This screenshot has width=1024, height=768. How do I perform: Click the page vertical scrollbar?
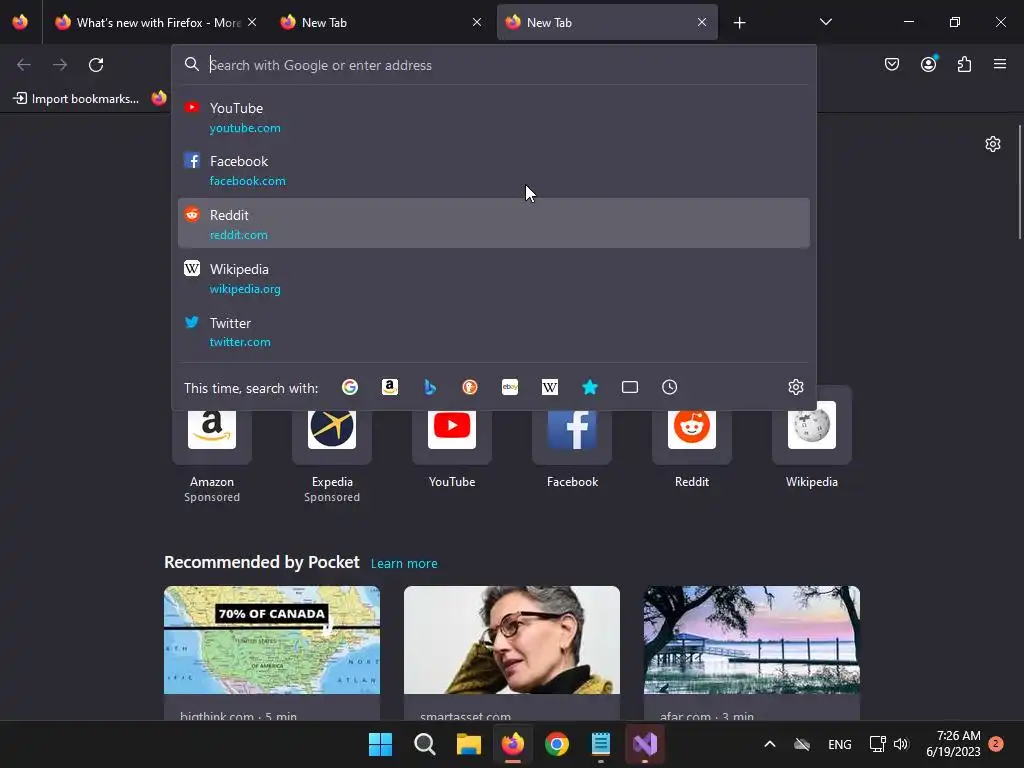1019,182
